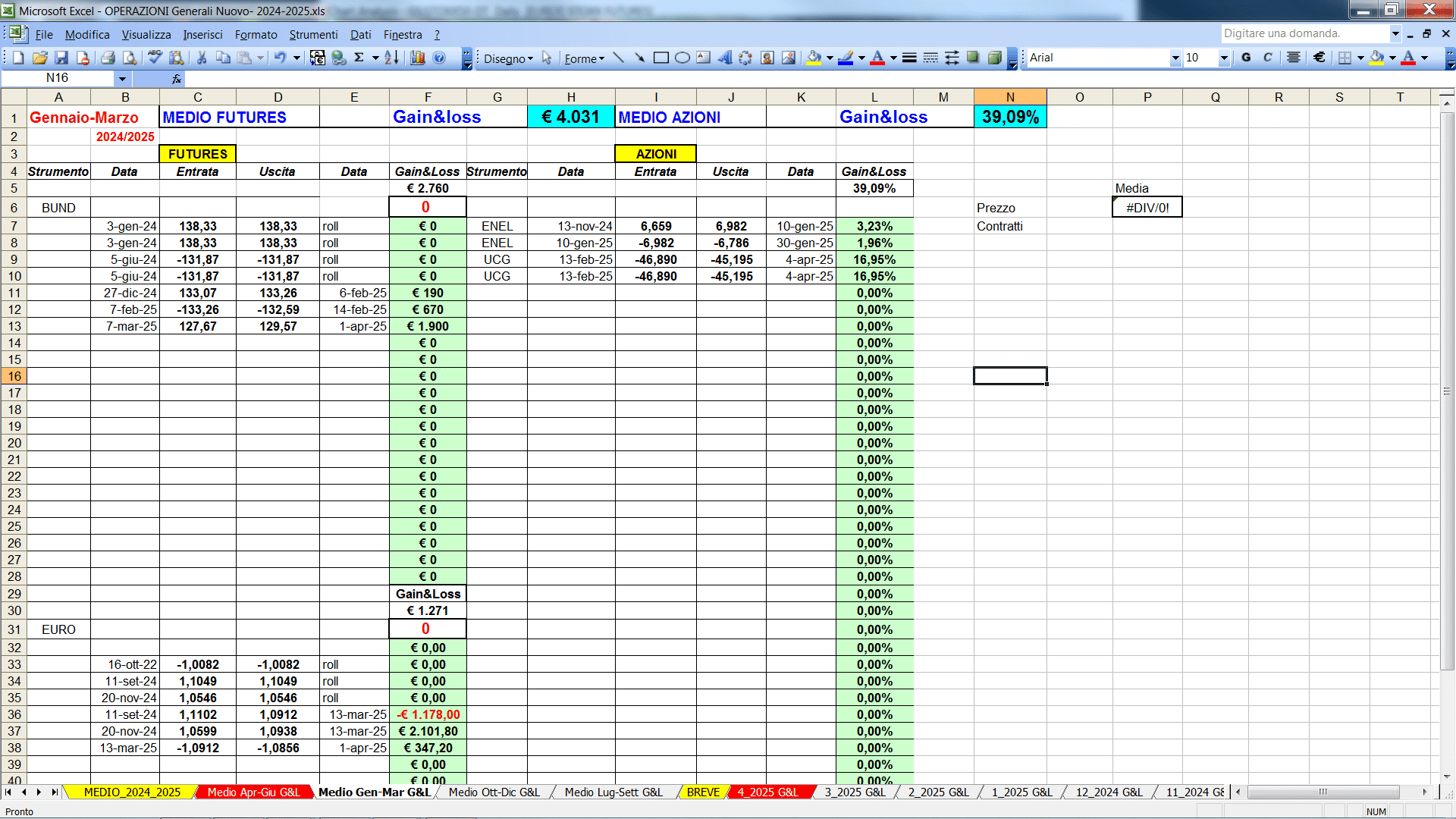1456x819 pixels.
Task: Toggle center alignment
Action: [x=1294, y=58]
